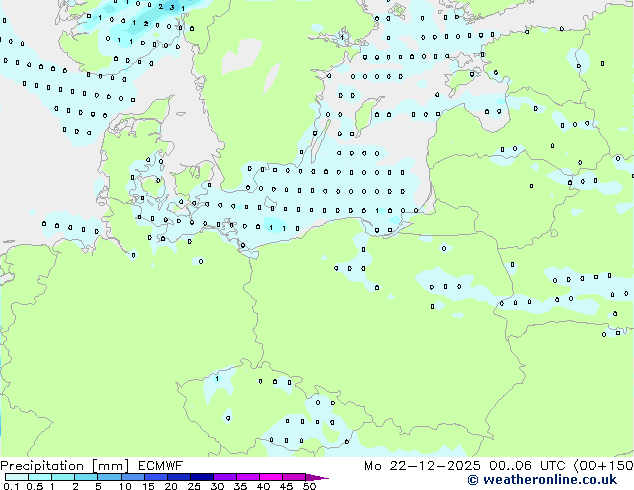Click the legend value '10'

click(x=125, y=486)
